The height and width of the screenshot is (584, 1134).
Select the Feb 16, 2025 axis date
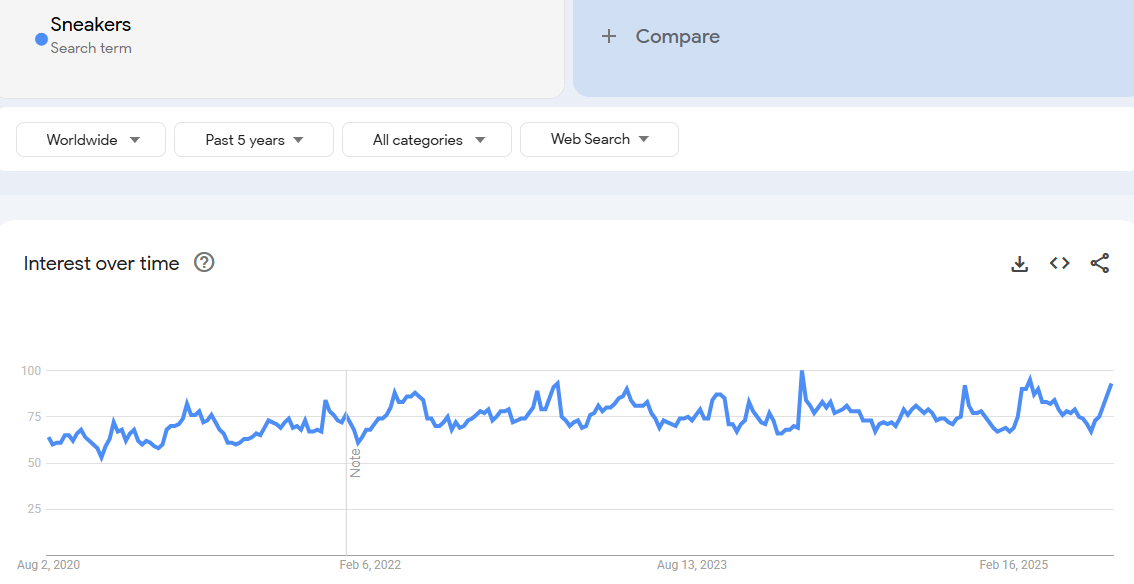tap(1013, 565)
